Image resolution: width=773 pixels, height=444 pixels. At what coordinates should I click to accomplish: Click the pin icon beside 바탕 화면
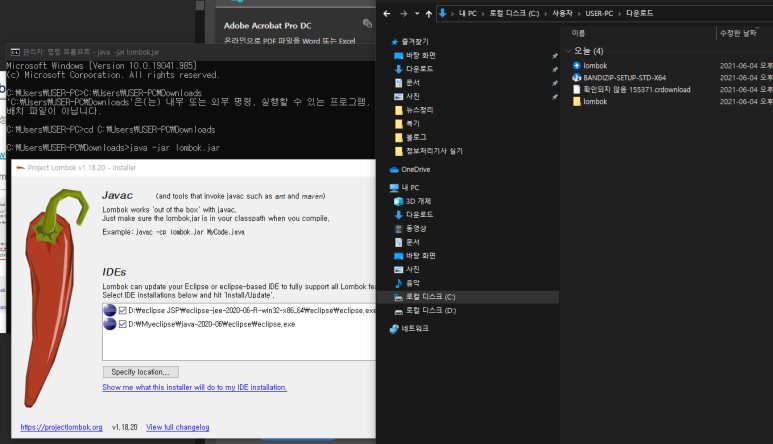[x=555, y=56]
